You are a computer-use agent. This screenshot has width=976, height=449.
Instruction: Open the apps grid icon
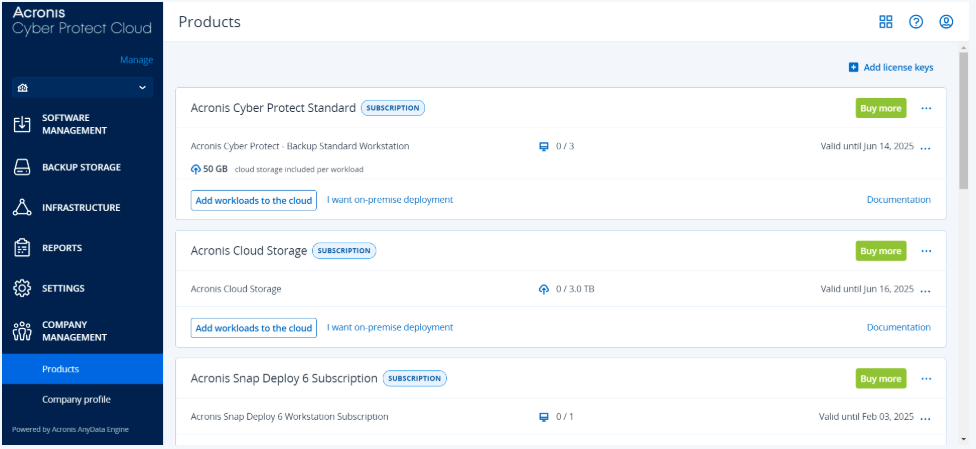[885, 22]
